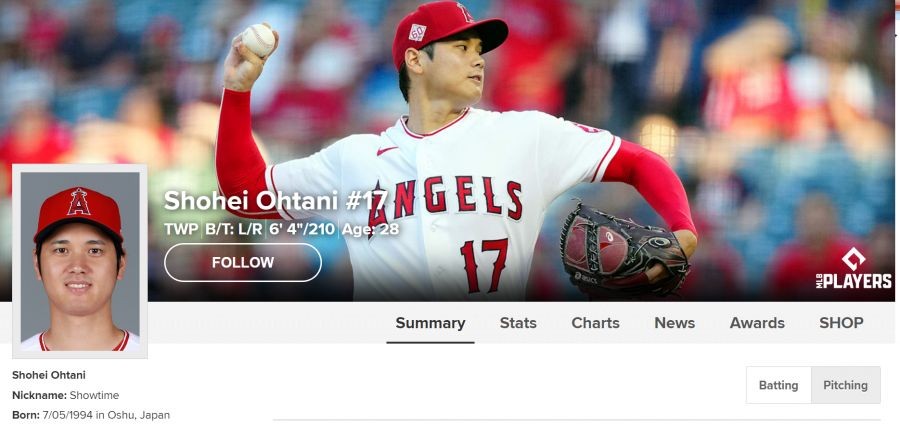Click the Born date and birthplace line
Image resolution: width=900 pixels, height=424 pixels.
tap(91, 415)
